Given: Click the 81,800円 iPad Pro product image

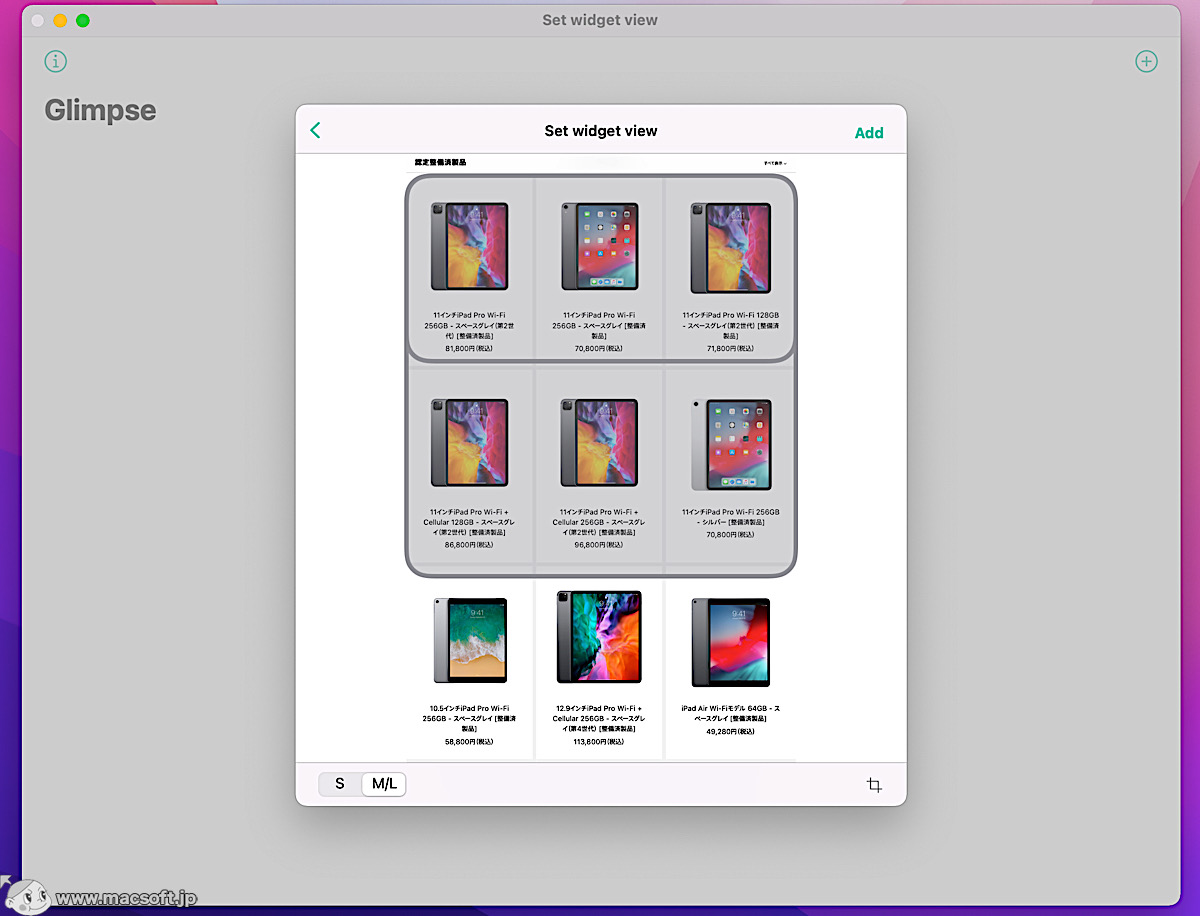Looking at the screenshot, I should (470, 246).
